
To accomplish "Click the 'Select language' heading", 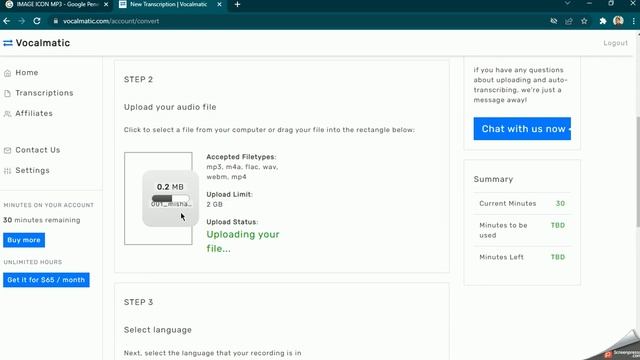I will click(x=158, y=330).
